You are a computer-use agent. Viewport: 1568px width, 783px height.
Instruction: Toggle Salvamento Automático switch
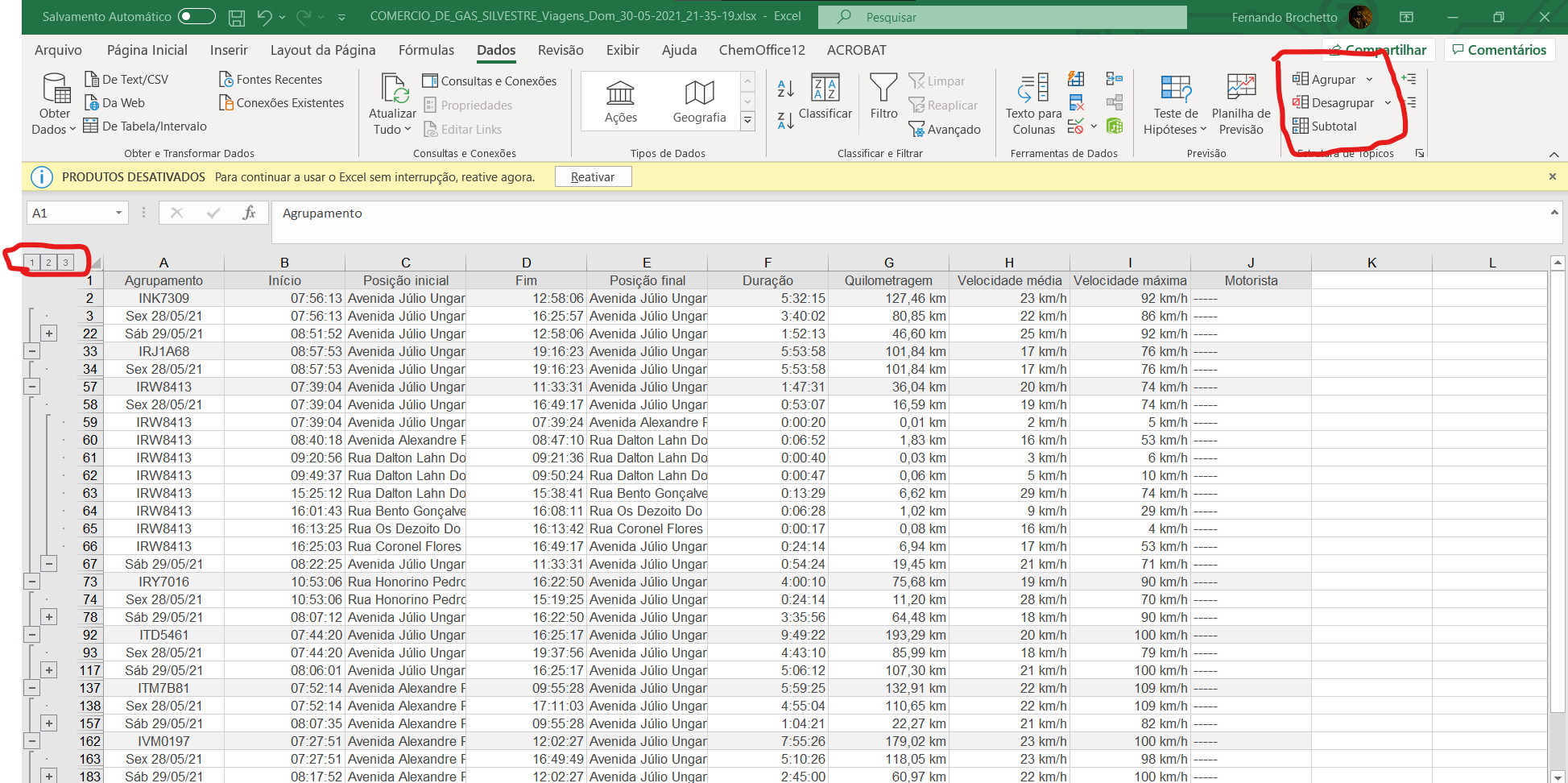click(197, 17)
